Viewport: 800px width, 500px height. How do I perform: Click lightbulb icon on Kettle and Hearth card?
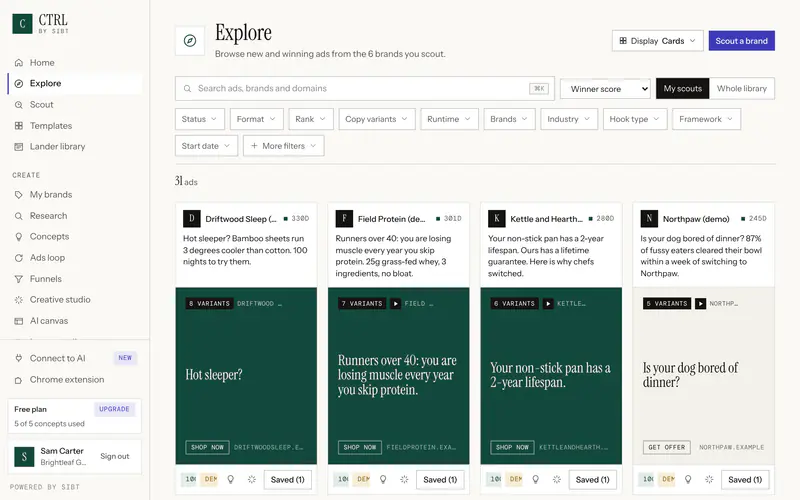(x=536, y=480)
